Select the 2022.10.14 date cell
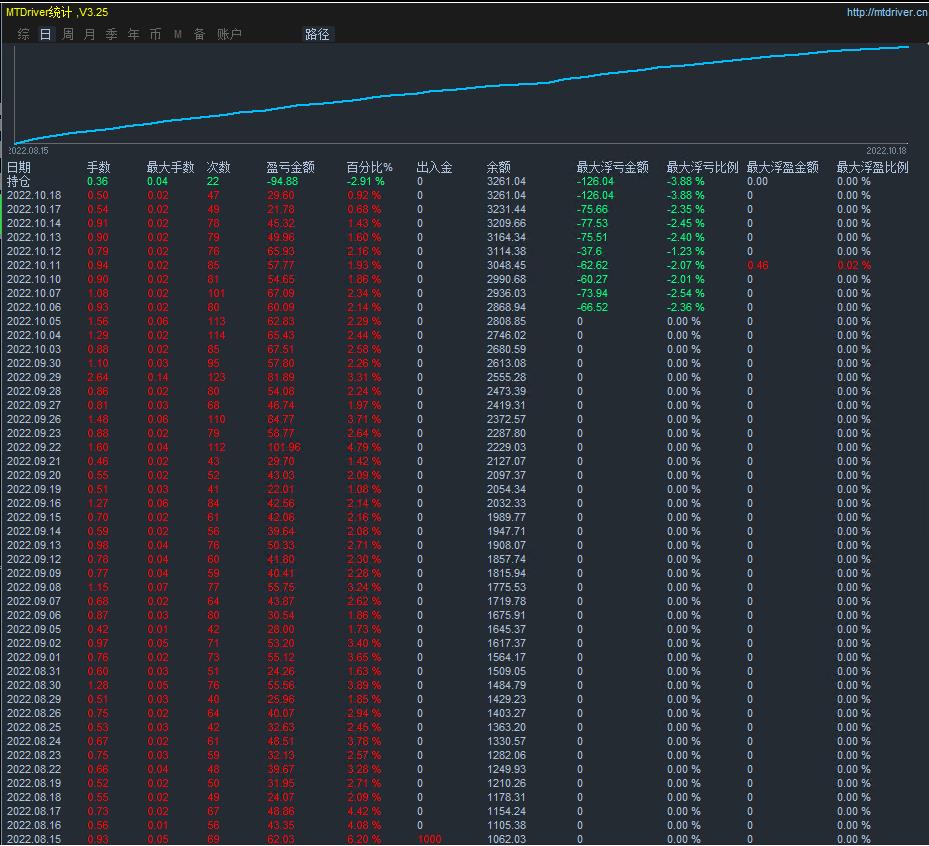Image resolution: width=929 pixels, height=846 pixels. pyautogui.click(x=34, y=223)
